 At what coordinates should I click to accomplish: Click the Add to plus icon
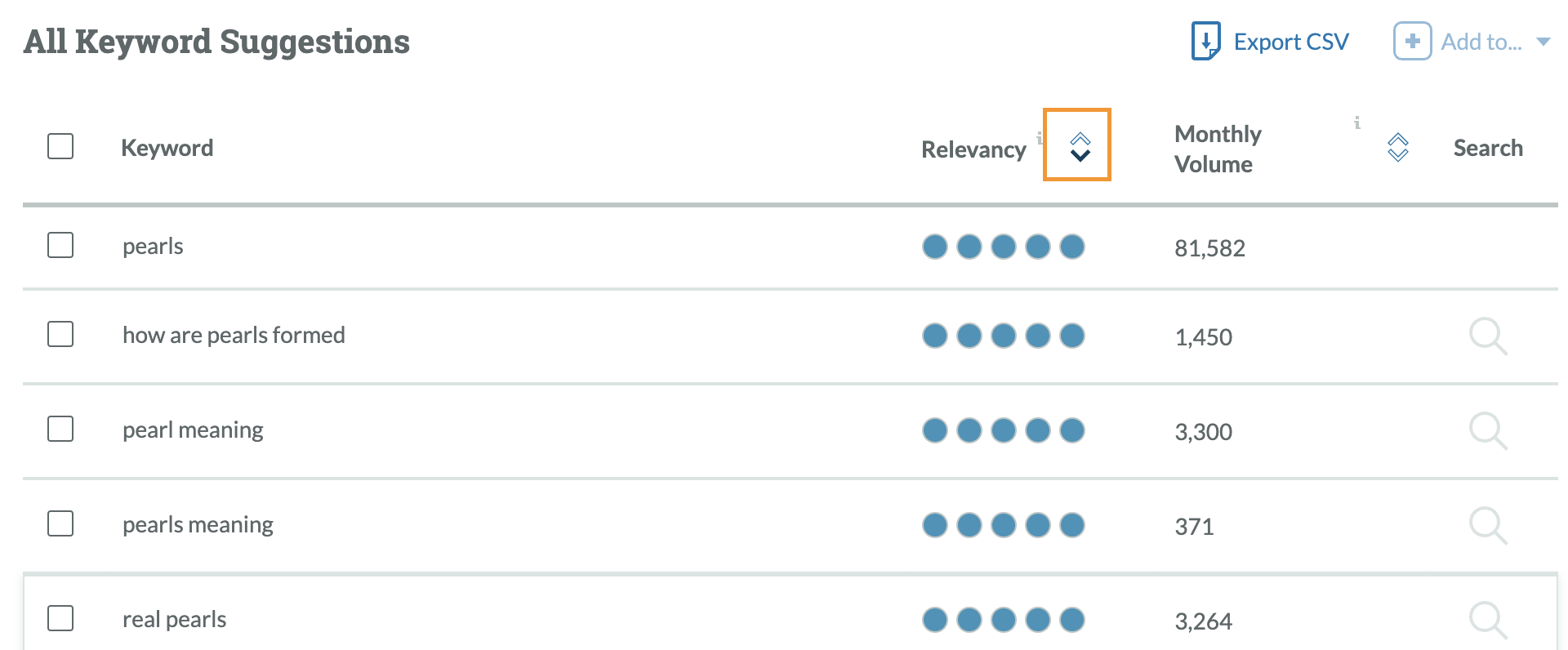[1412, 41]
